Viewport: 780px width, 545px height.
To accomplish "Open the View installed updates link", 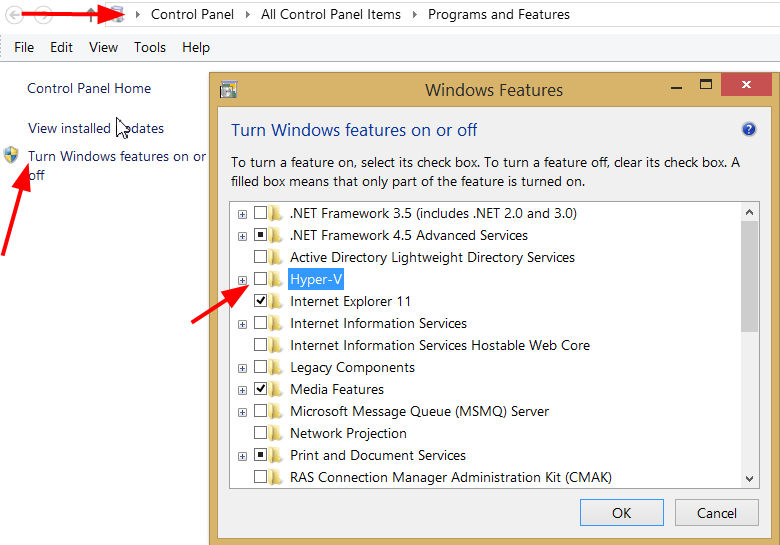I will [96, 128].
